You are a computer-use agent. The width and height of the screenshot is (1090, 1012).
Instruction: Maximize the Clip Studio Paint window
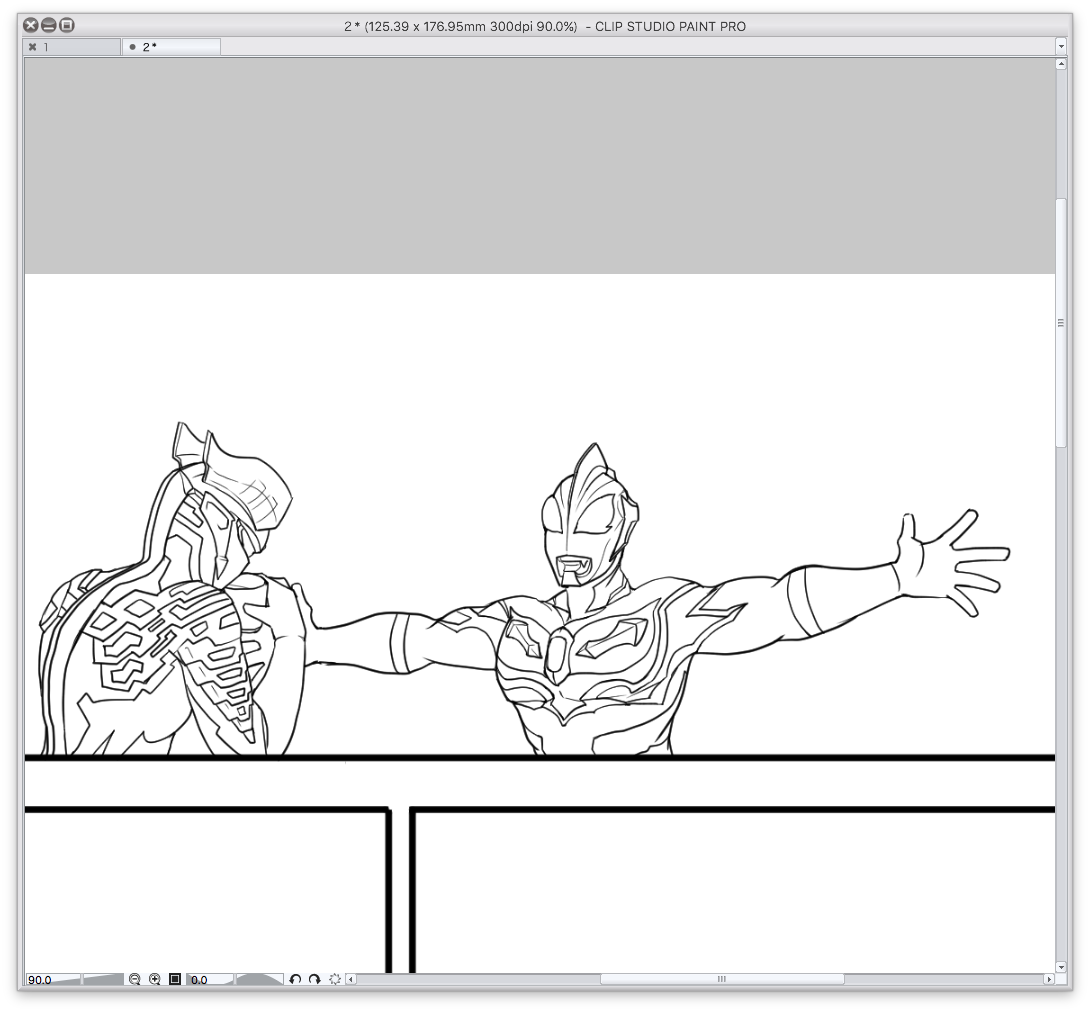[x=67, y=26]
